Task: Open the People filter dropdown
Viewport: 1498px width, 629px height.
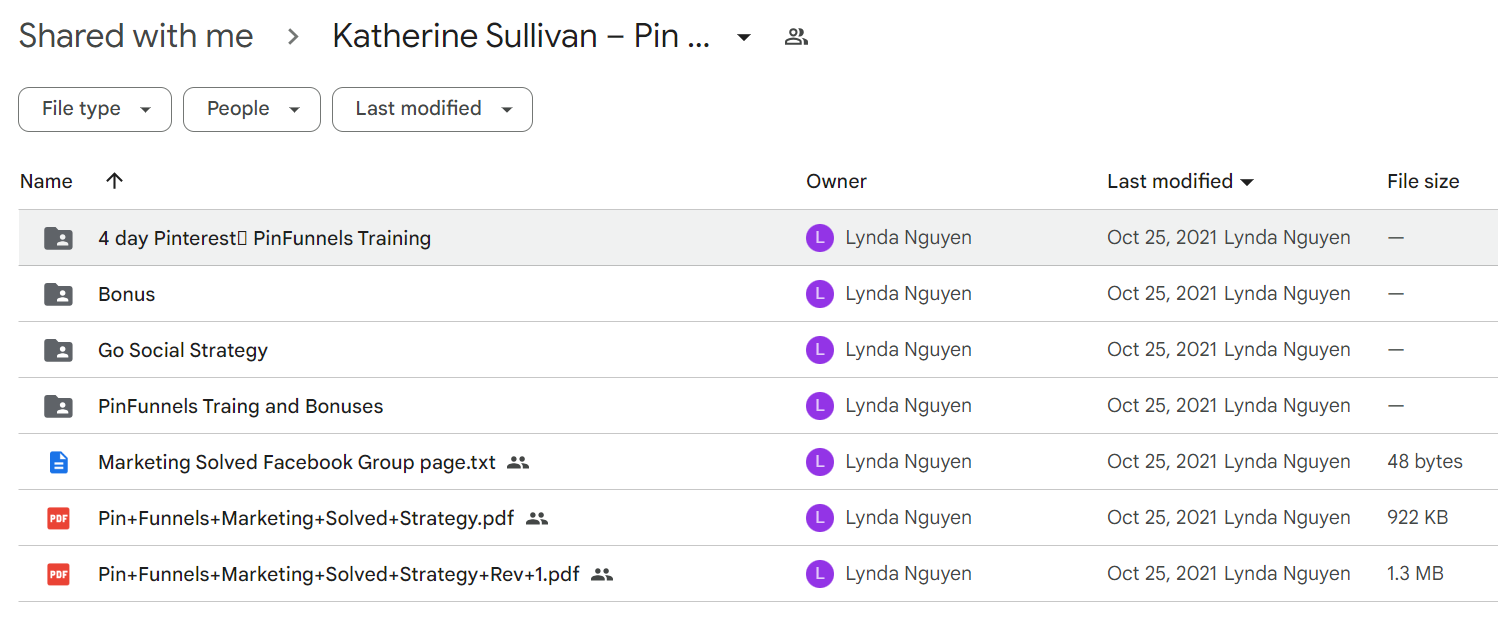Action: [252, 109]
